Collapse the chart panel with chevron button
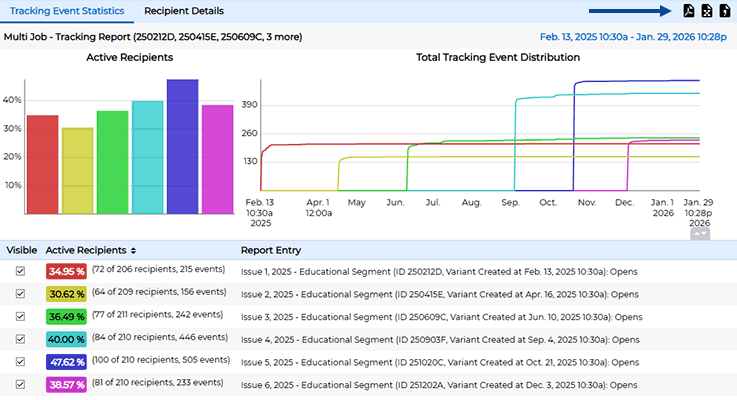Viewport: 737px width, 400px height. (700, 233)
